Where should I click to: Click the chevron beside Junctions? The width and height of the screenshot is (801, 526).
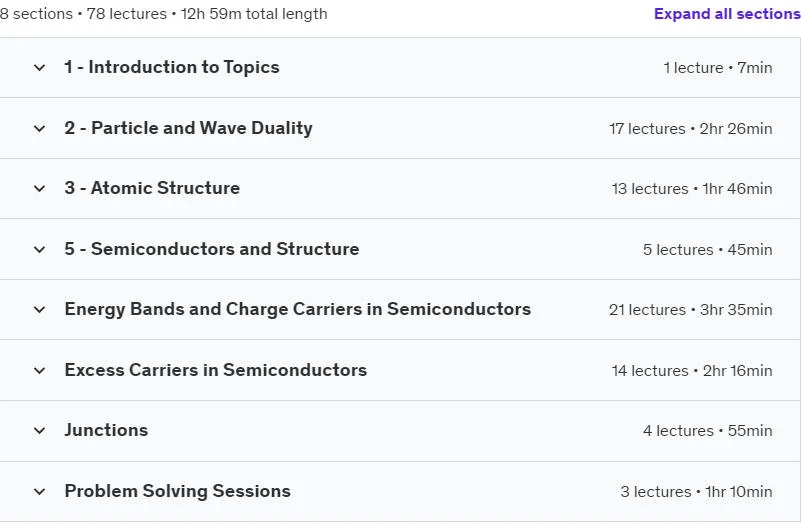tap(39, 431)
